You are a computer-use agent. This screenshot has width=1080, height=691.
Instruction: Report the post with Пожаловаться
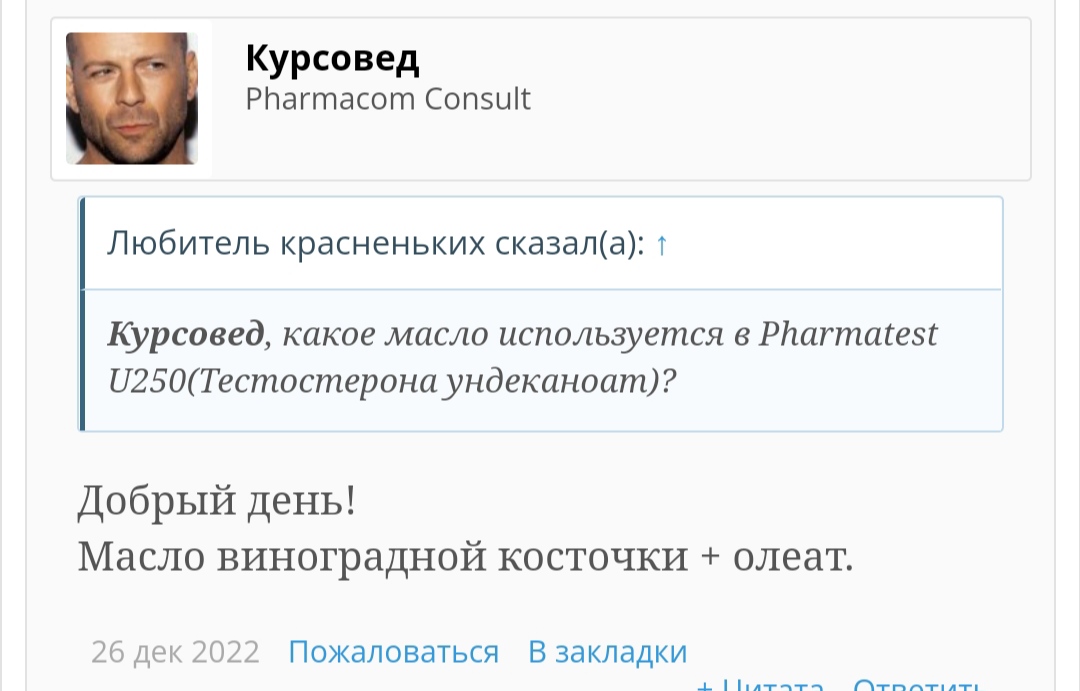click(x=393, y=652)
